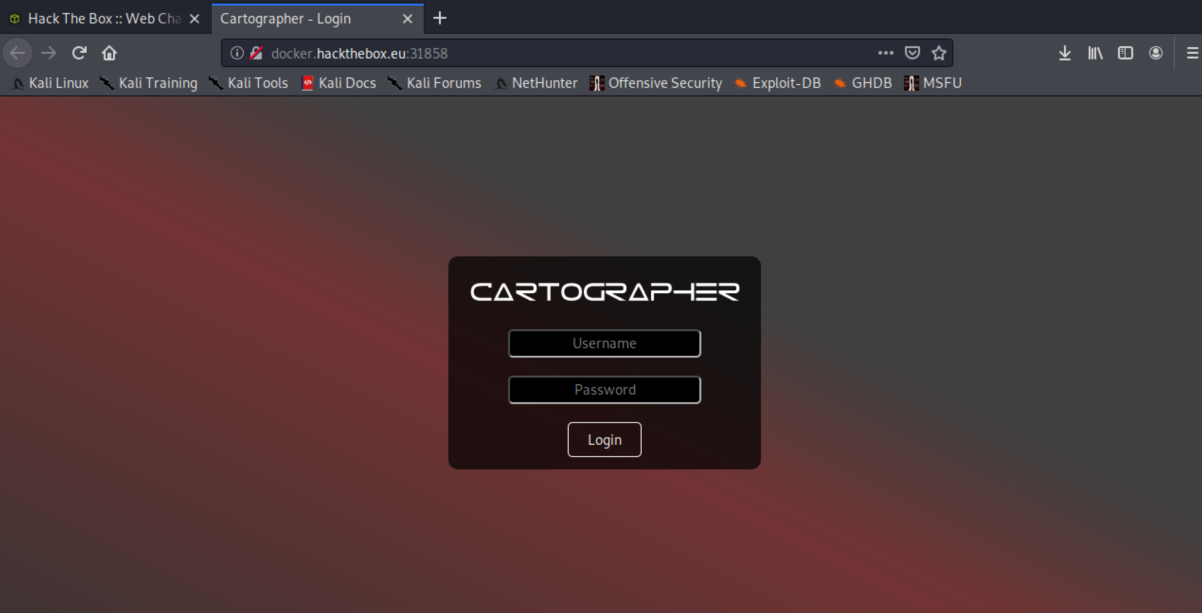Close the Cartographer - Login tab
The width and height of the screenshot is (1202, 613).
click(407, 18)
